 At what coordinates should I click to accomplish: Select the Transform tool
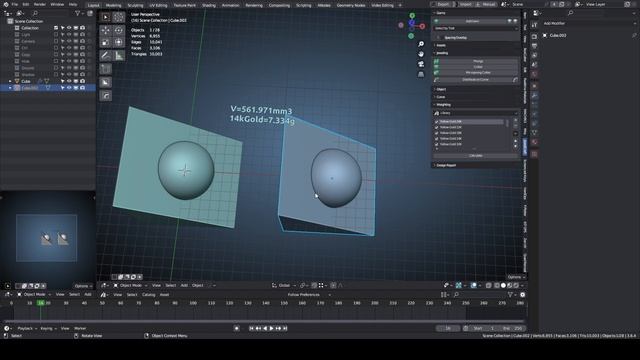click(119, 42)
